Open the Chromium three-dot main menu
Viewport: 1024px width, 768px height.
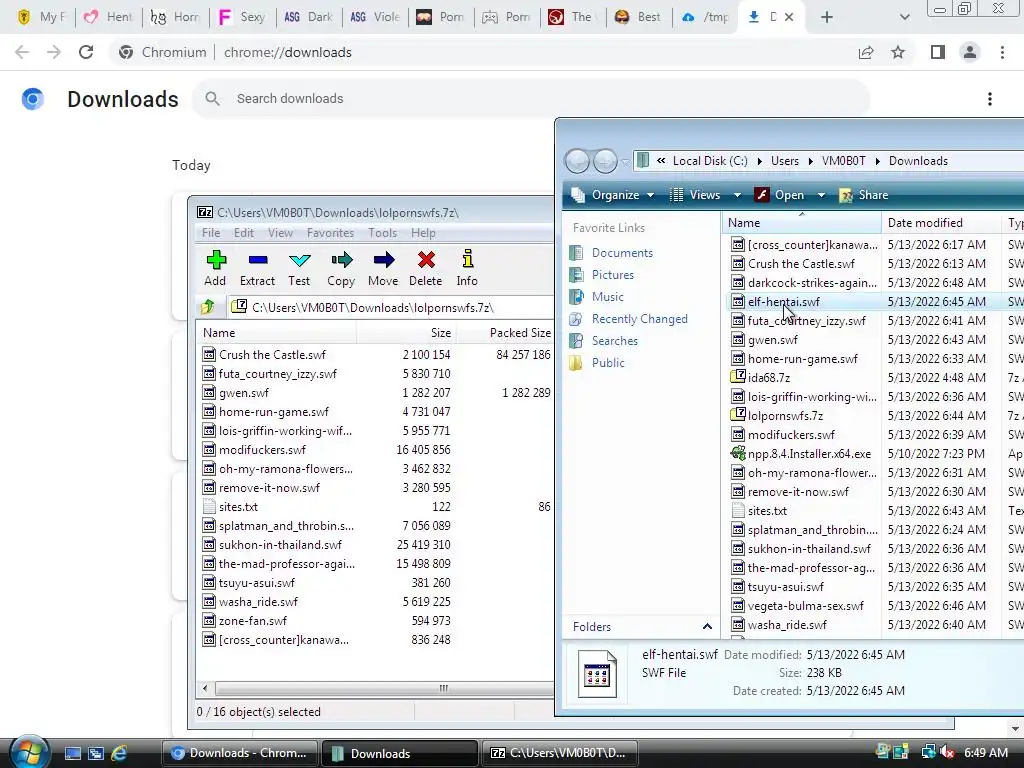[1002, 52]
